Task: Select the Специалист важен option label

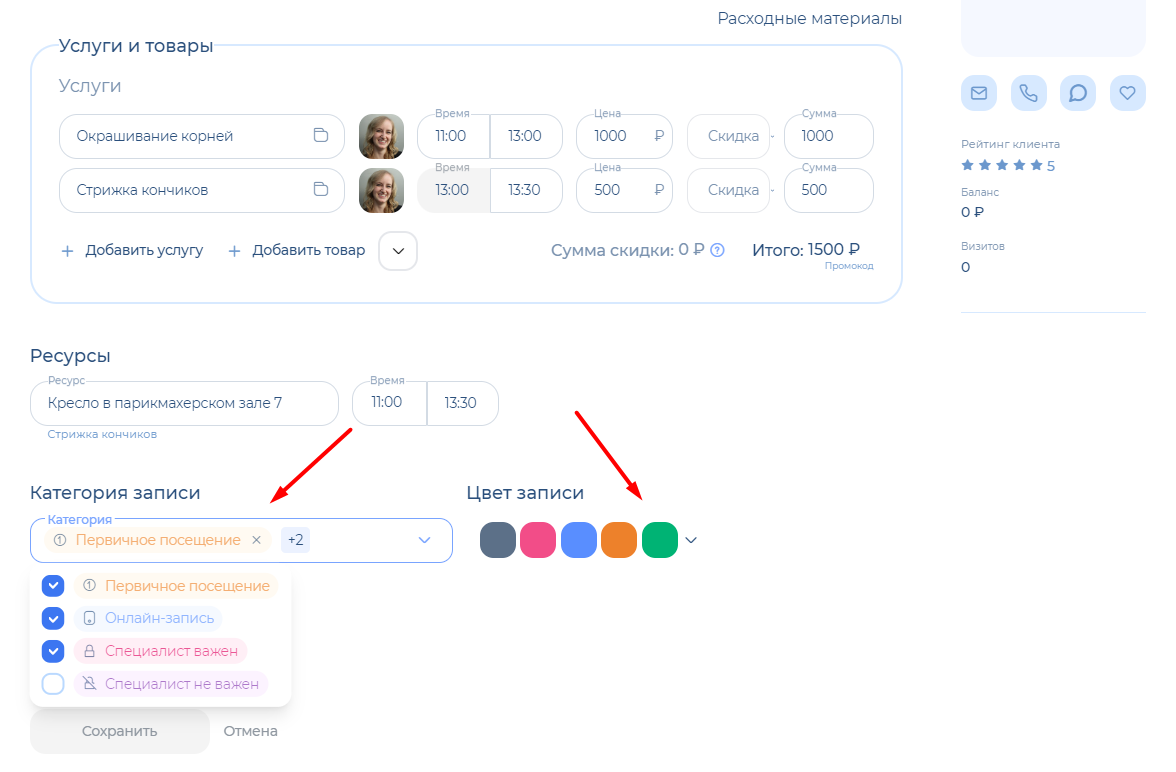Action: [171, 651]
